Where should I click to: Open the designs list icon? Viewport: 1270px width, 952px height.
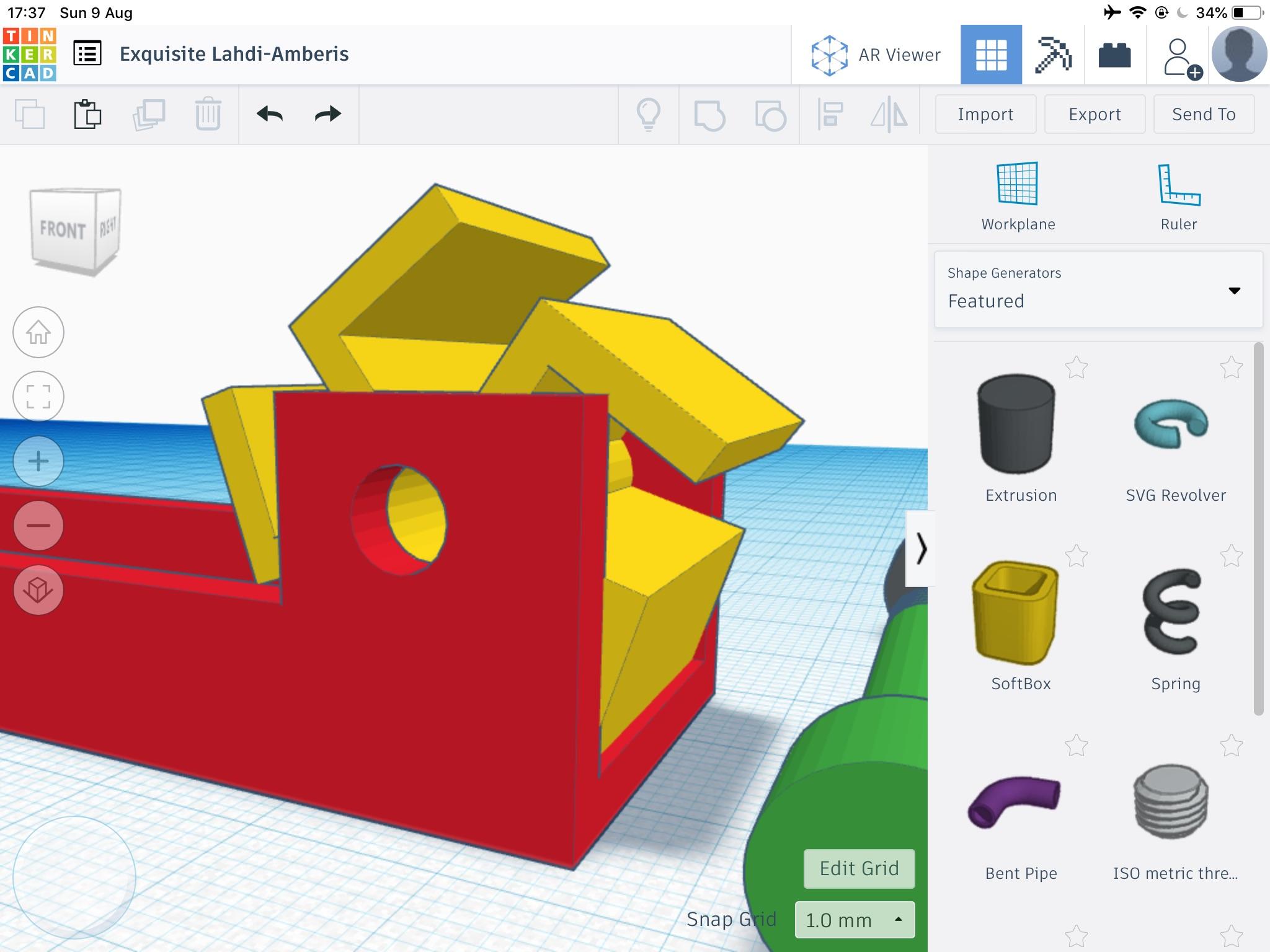[87, 54]
